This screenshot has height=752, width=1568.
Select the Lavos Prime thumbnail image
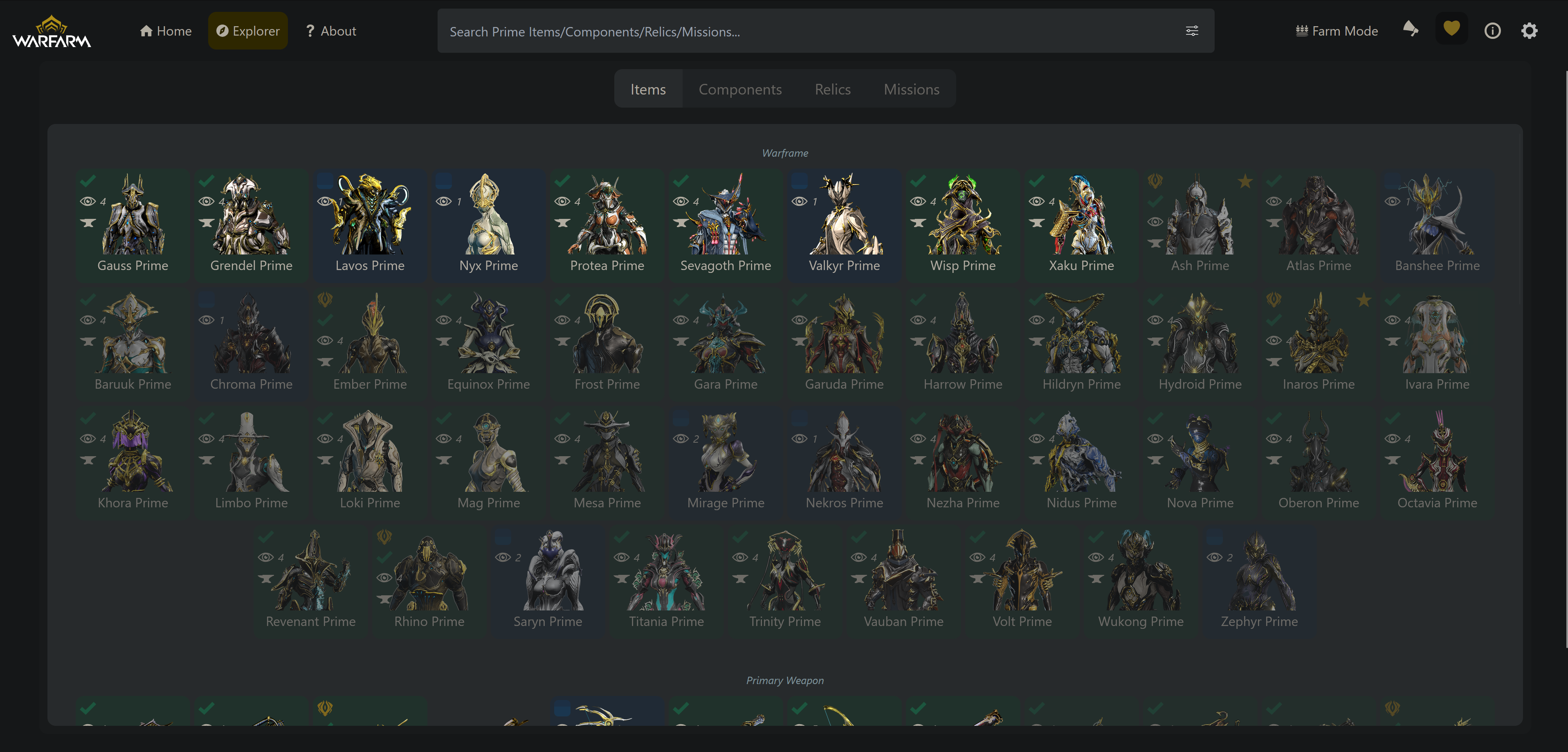click(x=369, y=214)
